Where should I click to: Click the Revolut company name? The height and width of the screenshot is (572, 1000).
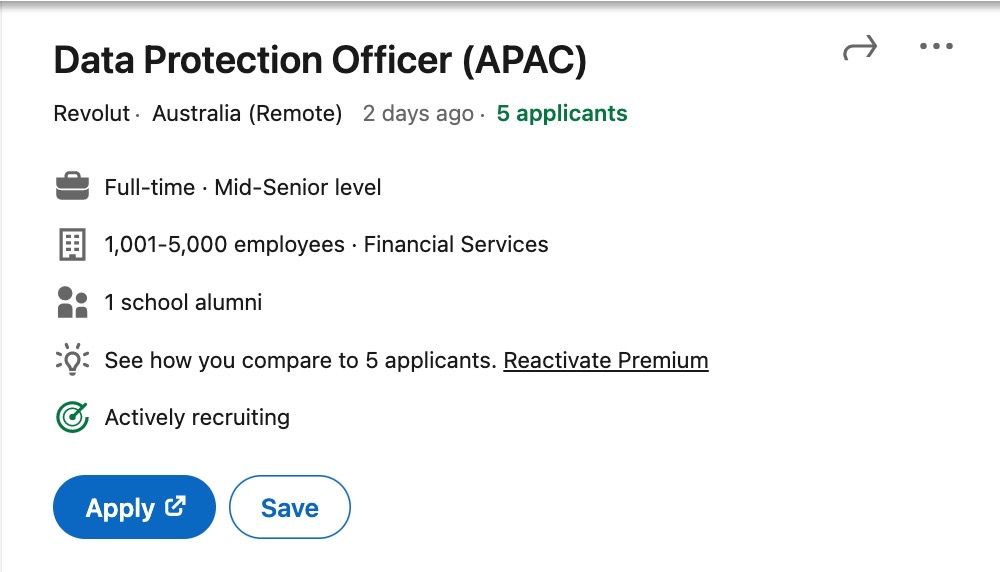(92, 113)
